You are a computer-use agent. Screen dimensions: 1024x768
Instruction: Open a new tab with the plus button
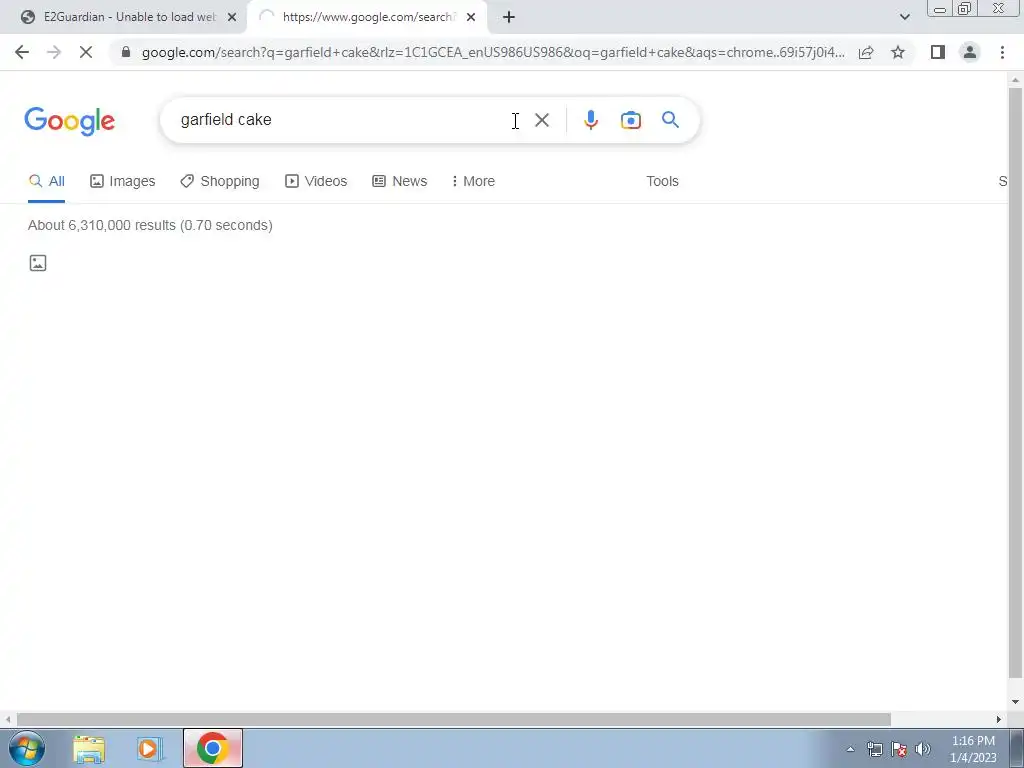(x=509, y=18)
